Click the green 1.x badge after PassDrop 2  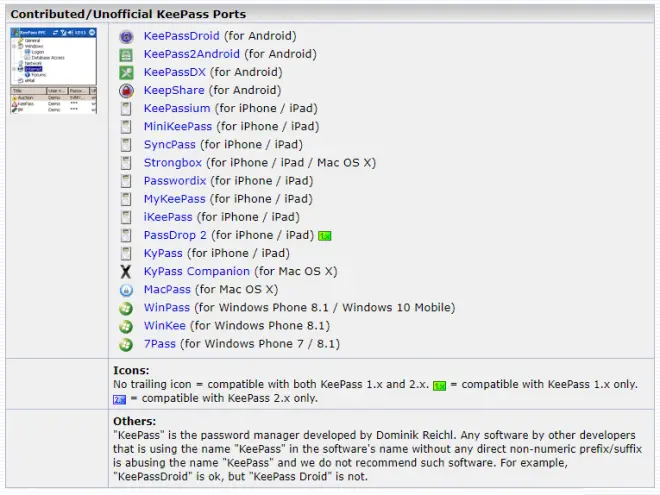(x=325, y=236)
